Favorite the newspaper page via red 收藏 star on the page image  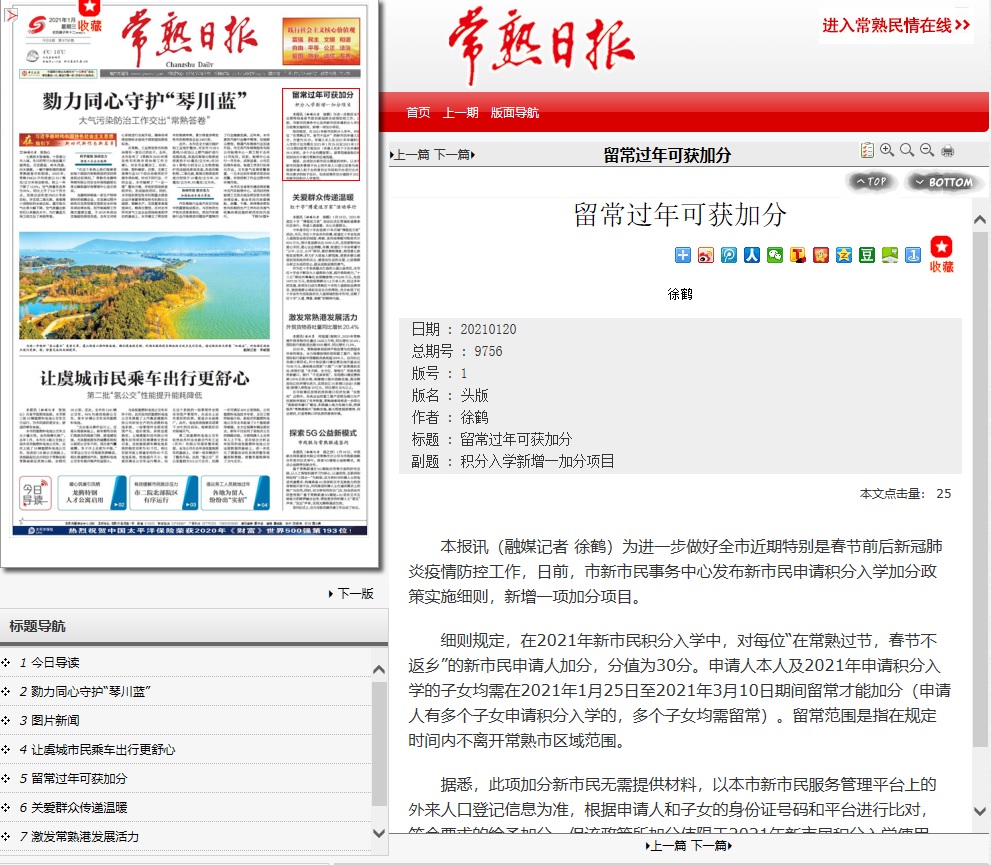[x=90, y=16]
